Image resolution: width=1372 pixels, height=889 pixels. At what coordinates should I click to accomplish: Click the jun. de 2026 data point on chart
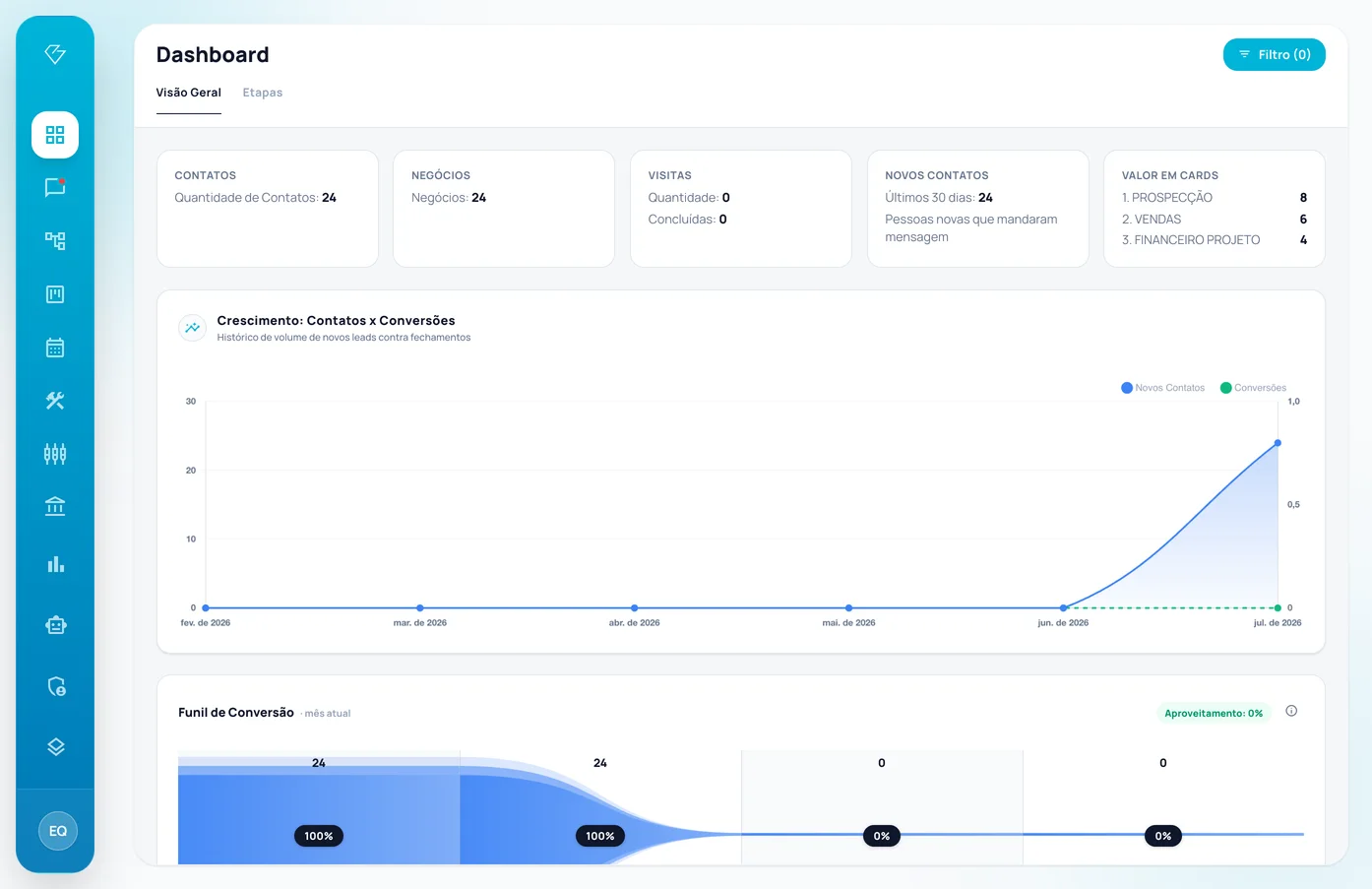(1063, 608)
